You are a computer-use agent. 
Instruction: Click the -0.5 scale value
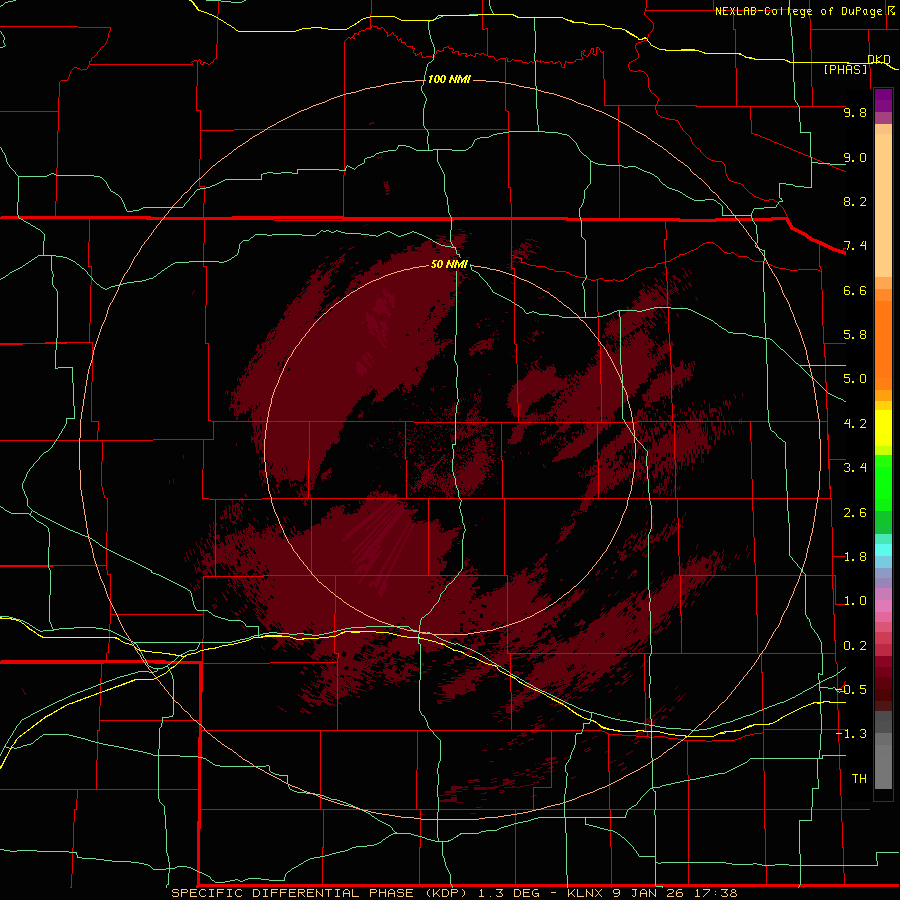point(852,690)
